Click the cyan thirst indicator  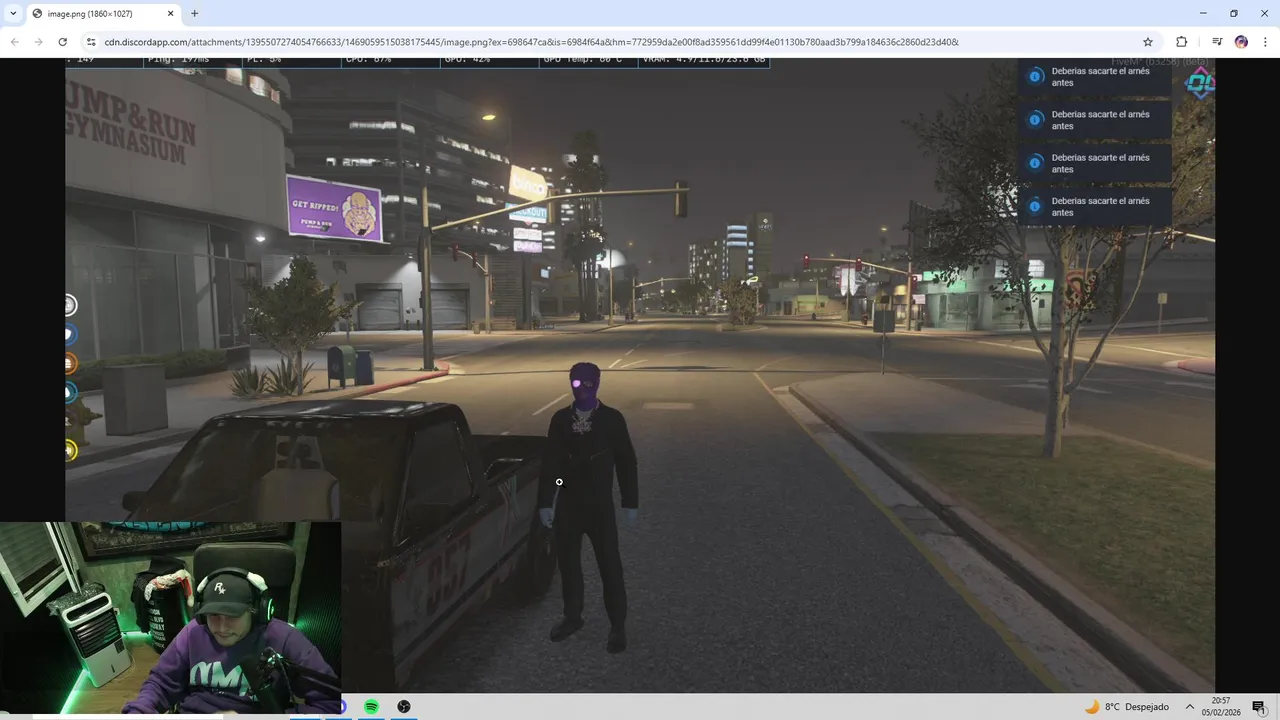(x=70, y=392)
